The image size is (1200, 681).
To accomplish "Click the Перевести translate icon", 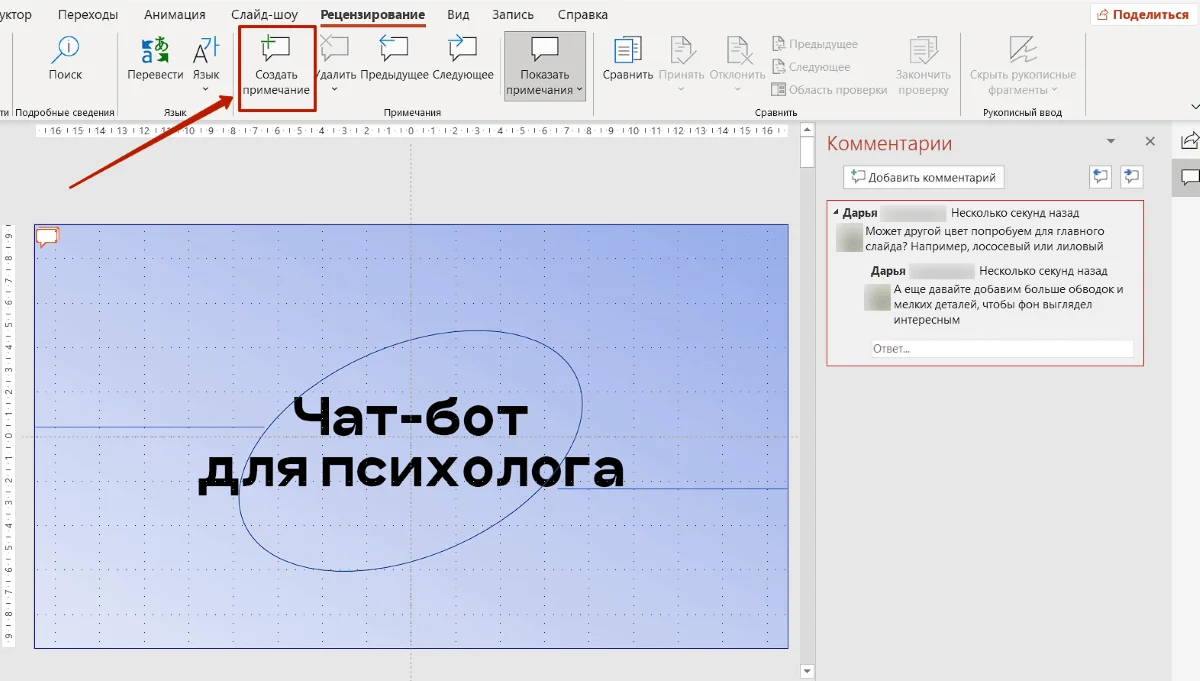I will [x=155, y=50].
